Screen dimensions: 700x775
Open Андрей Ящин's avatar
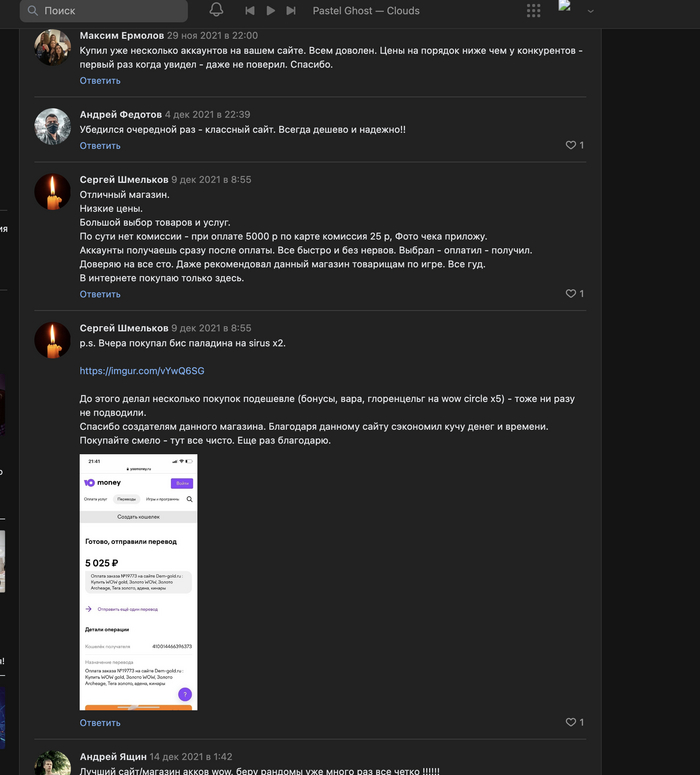(52, 763)
